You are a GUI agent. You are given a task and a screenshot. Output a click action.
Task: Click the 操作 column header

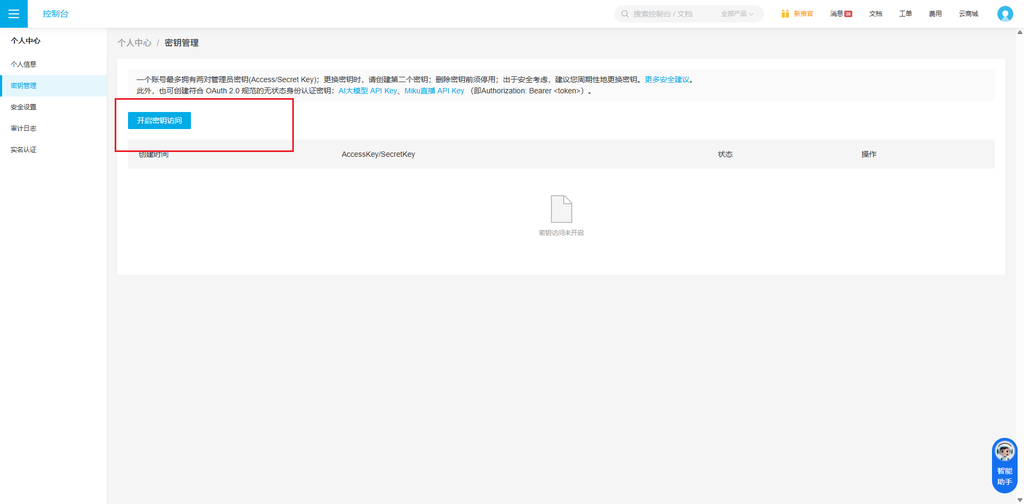(869, 154)
